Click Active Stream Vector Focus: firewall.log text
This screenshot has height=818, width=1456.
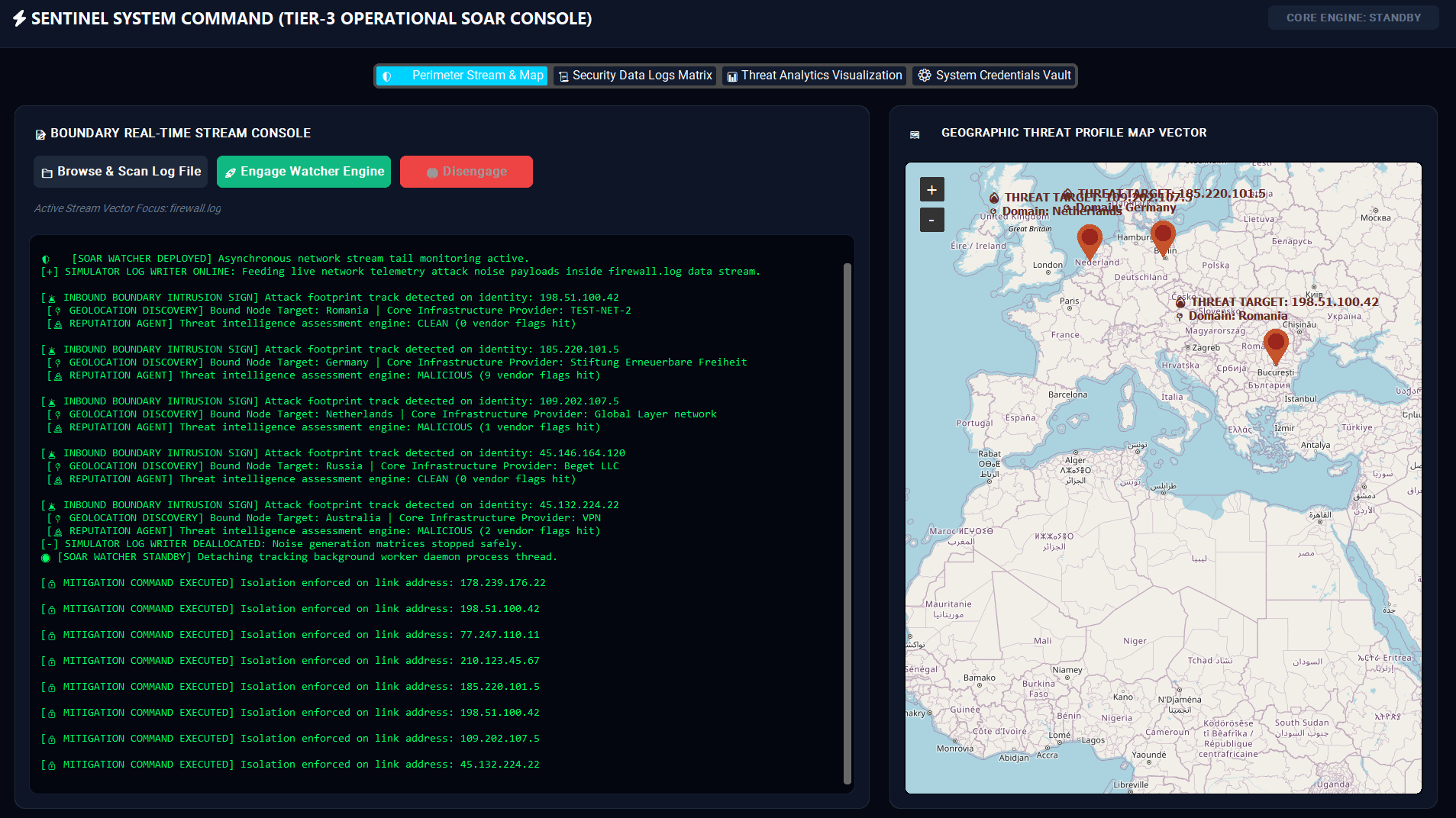128,208
